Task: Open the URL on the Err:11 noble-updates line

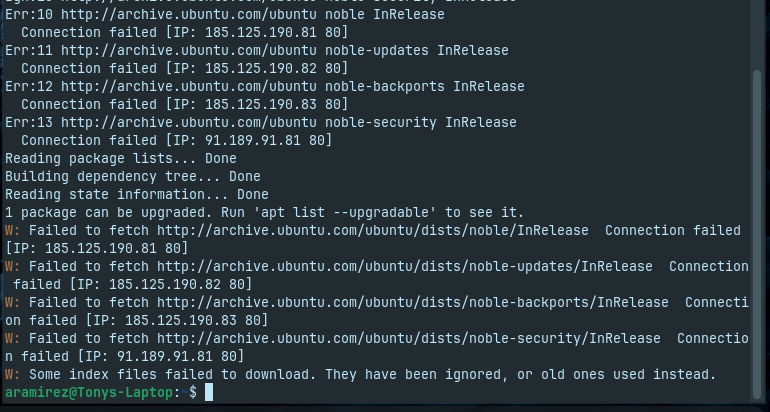Action: (189, 50)
